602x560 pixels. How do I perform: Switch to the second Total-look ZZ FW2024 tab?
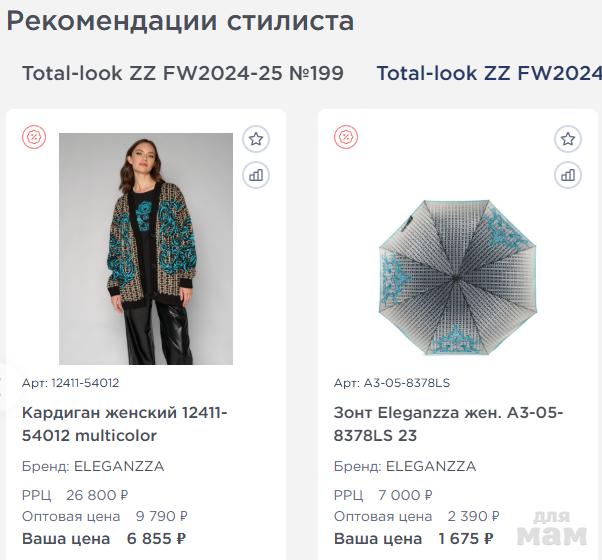489,73
